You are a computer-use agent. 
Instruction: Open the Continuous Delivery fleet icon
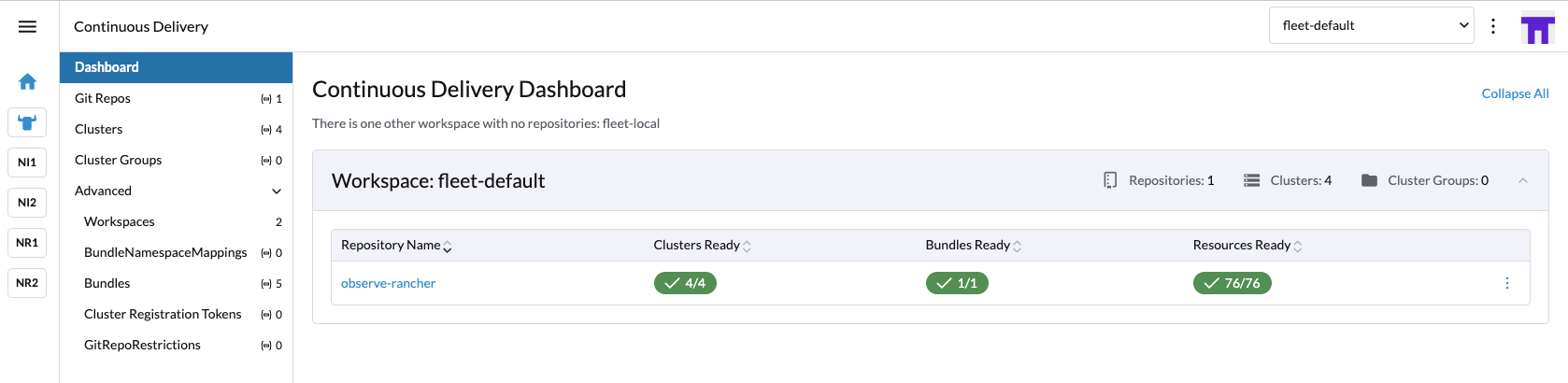click(x=27, y=121)
